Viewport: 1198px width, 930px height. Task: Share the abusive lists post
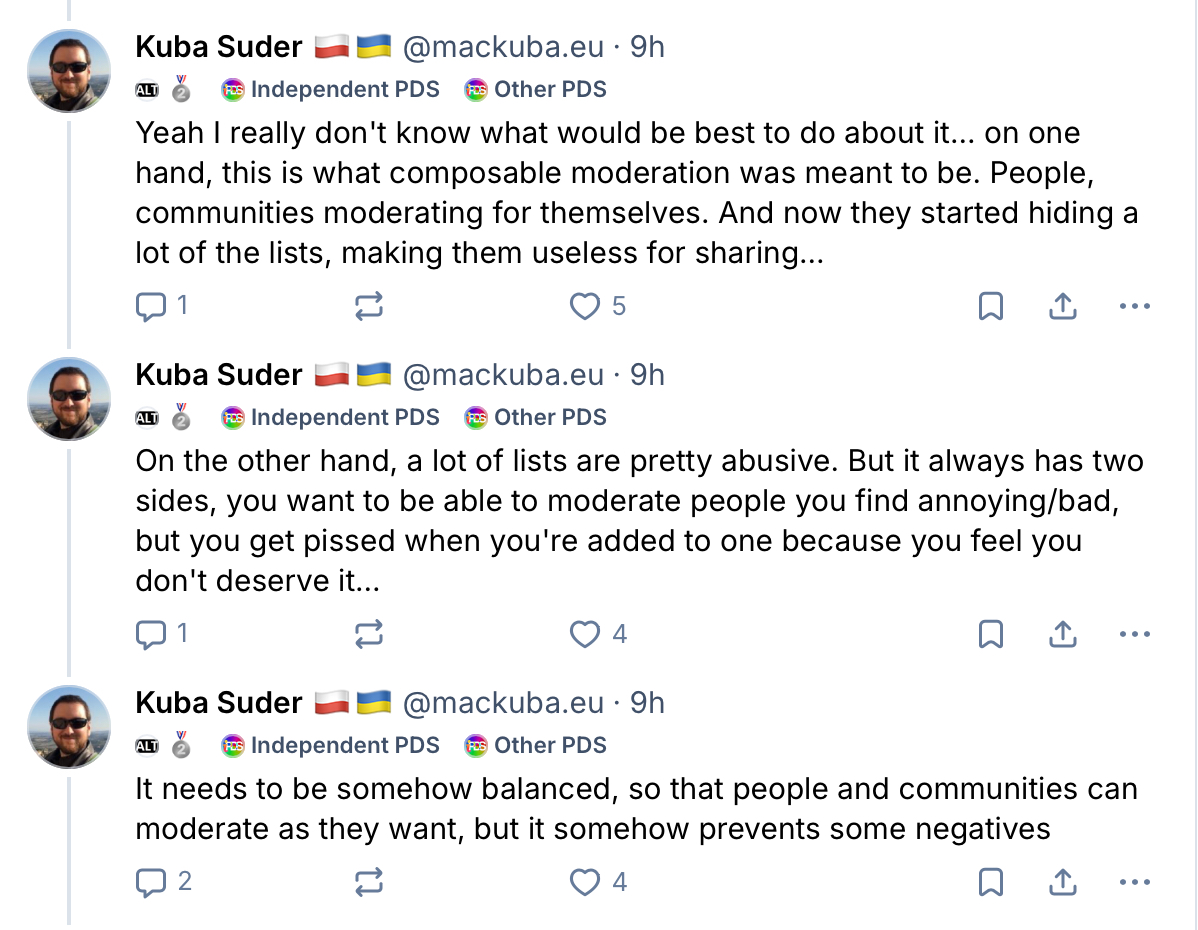(x=1062, y=634)
